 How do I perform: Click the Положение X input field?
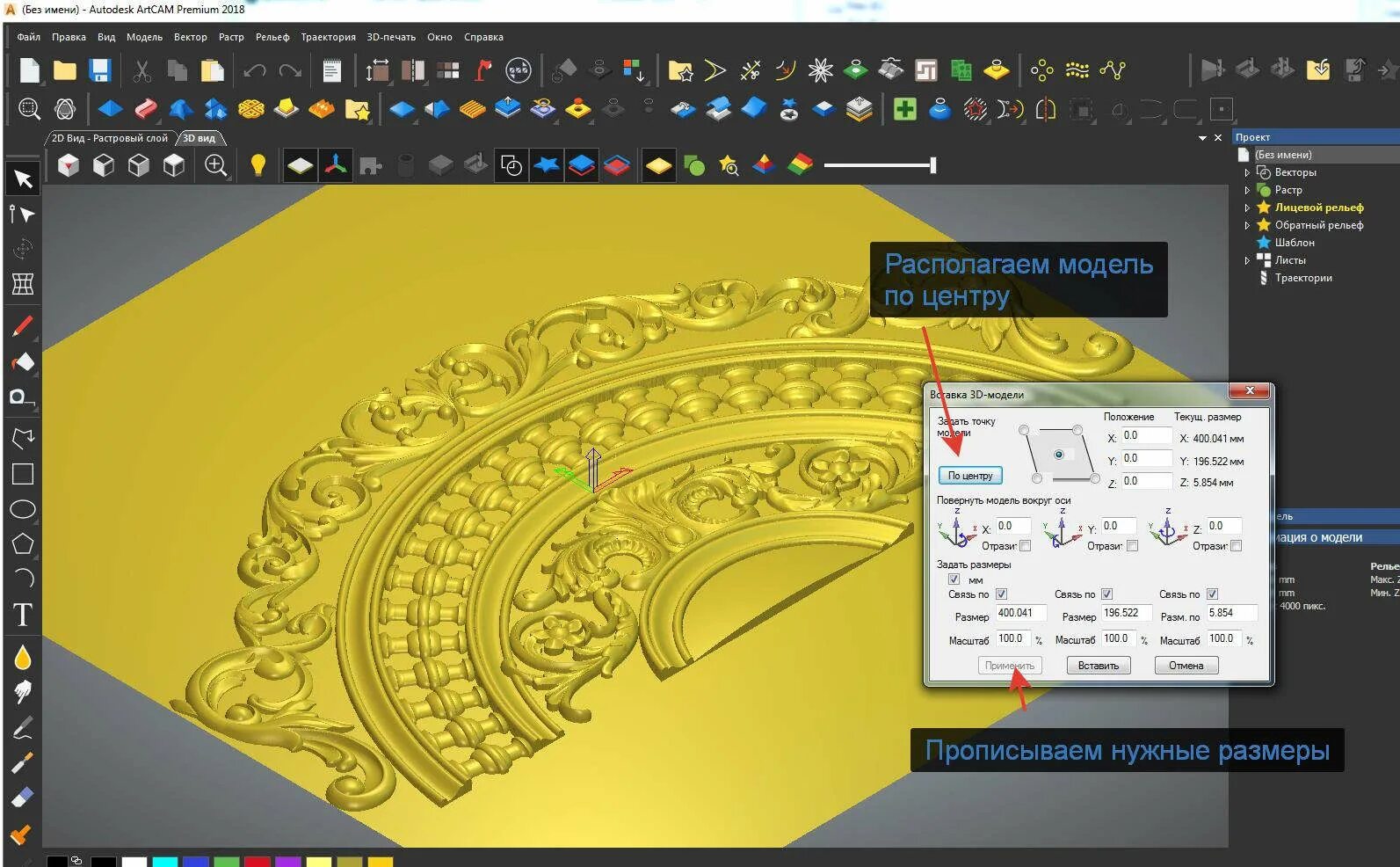click(x=1147, y=436)
